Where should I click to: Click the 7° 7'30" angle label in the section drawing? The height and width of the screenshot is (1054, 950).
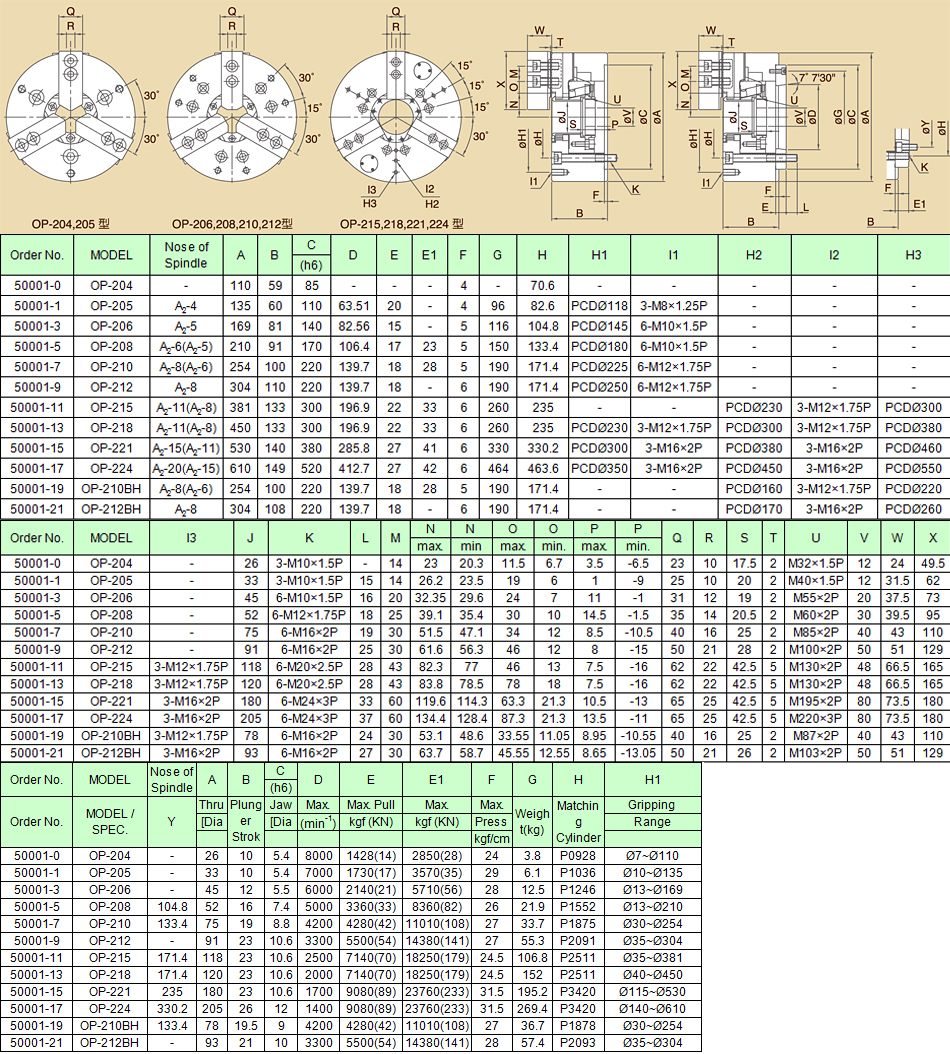point(817,78)
